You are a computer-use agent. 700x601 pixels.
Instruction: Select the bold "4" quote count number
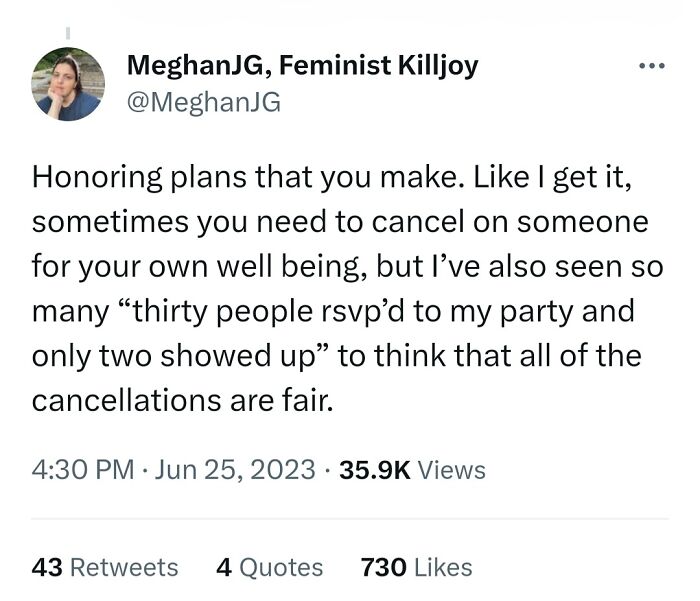click(222, 568)
